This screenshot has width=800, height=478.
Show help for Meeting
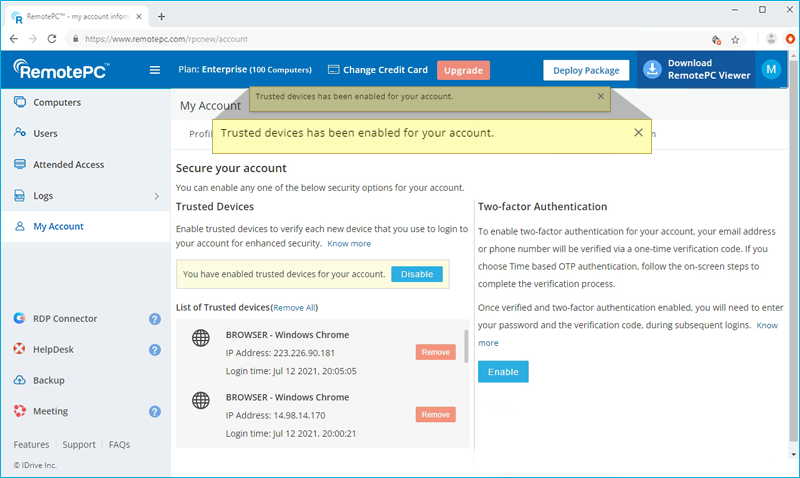155,411
